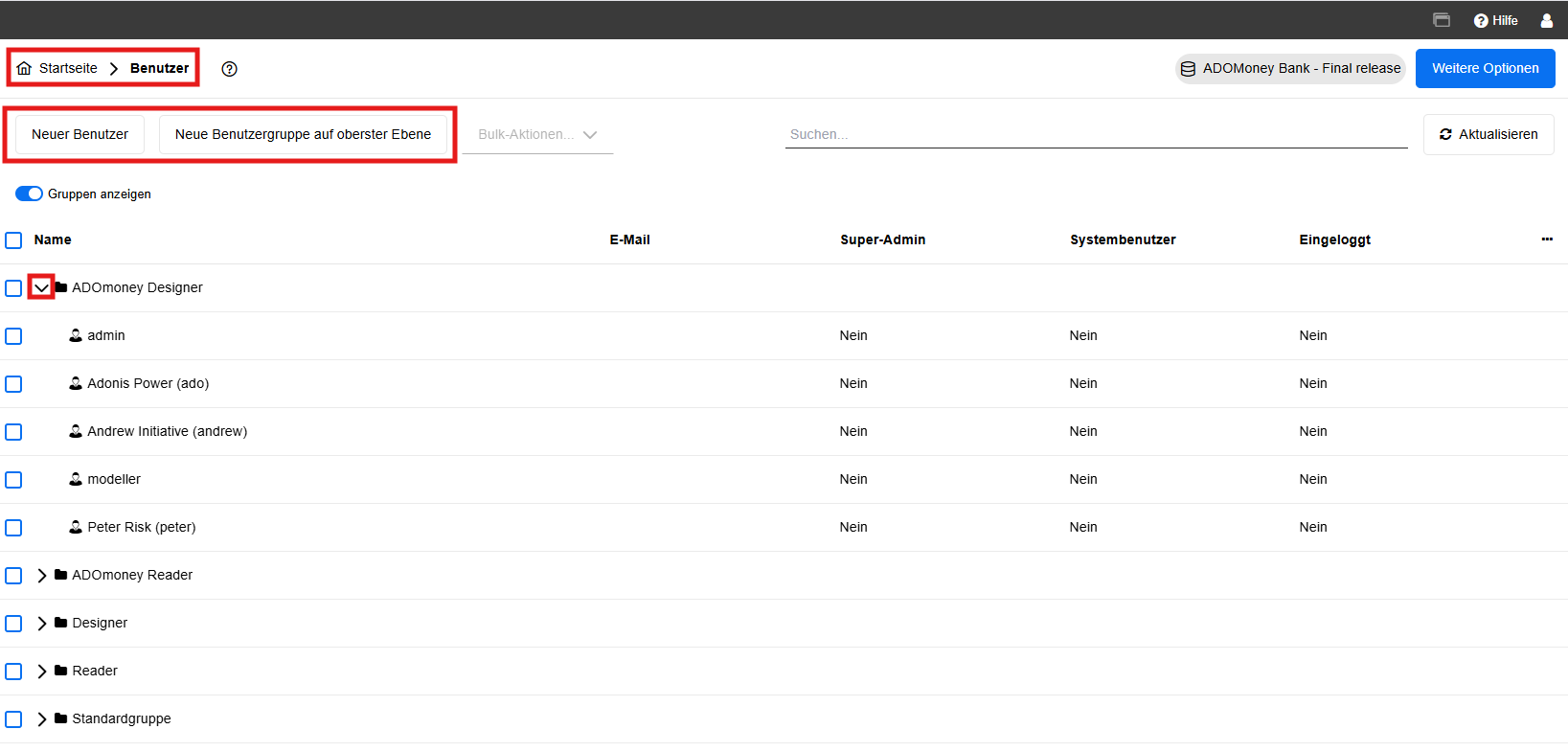Click in the Suchen search field
The width and height of the screenshot is (1568, 752).
(x=1096, y=134)
